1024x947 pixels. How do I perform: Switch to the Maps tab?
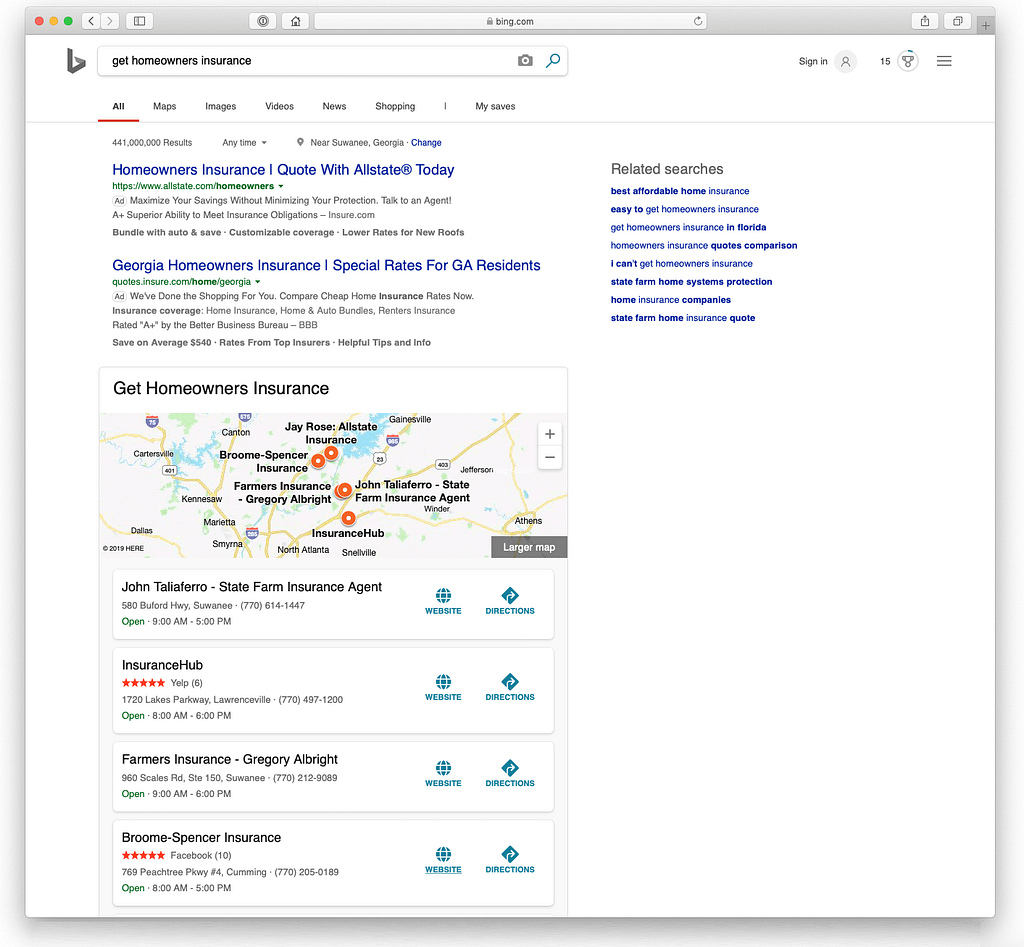click(165, 106)
